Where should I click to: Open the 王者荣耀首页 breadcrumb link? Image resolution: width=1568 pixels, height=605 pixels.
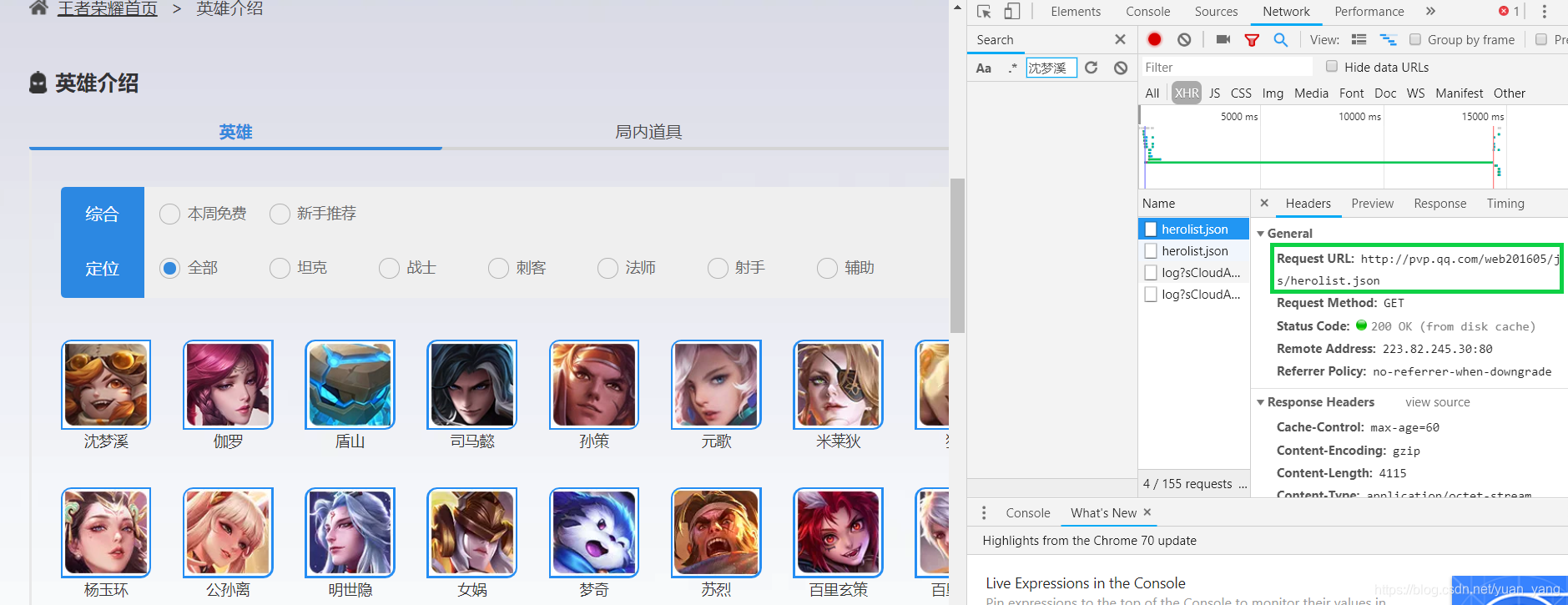108,8
